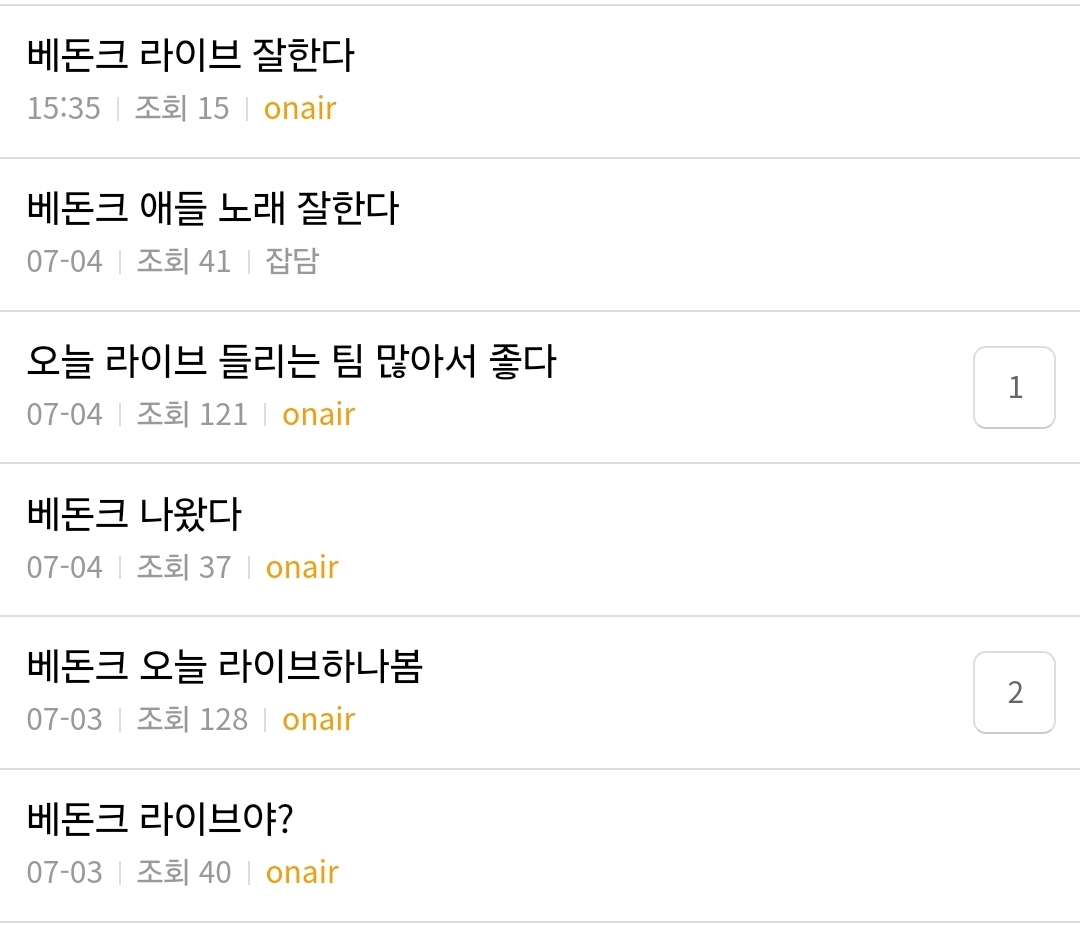Click onair tag next to 조회 37
1080x925 pixels.
tap(302, 568)
